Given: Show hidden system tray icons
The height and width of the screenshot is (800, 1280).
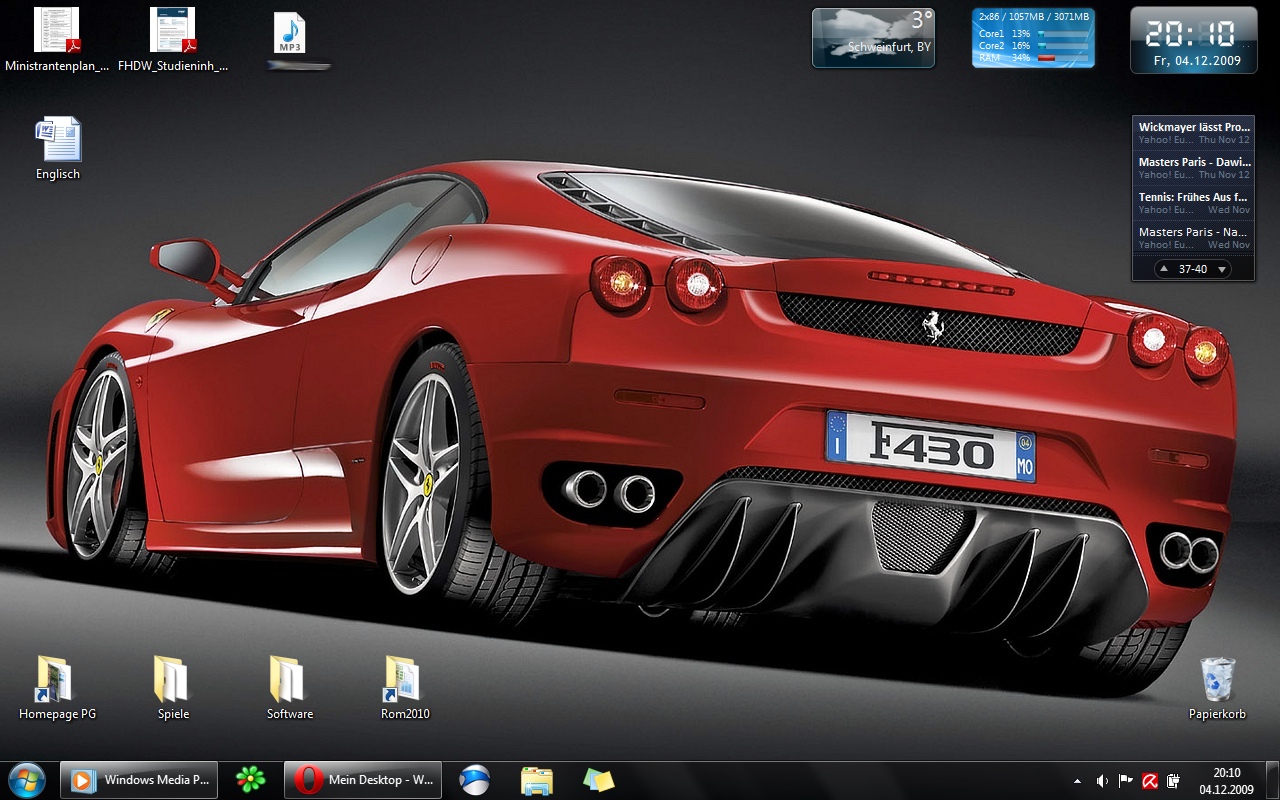Looking at the screenshot, I should click(x=1077, y=781).
